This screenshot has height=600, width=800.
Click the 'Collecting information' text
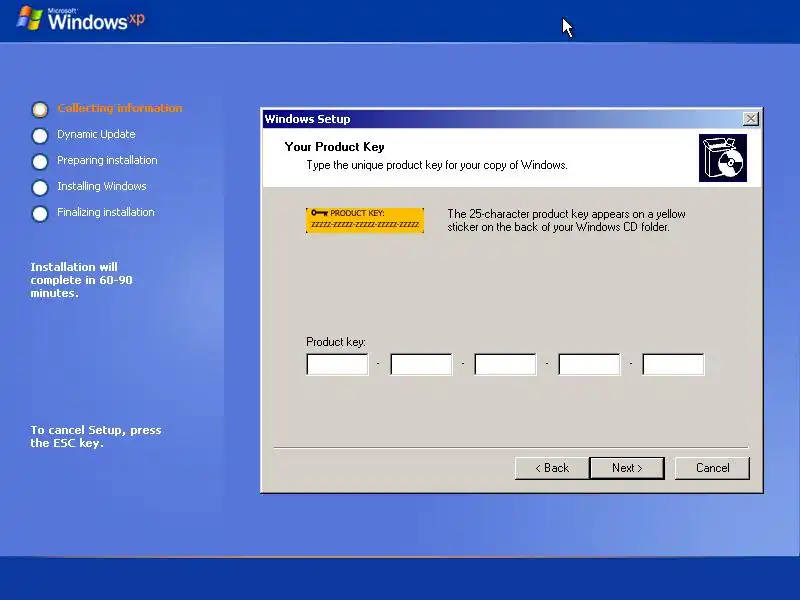pyautogui.click(x=120, y=108)
